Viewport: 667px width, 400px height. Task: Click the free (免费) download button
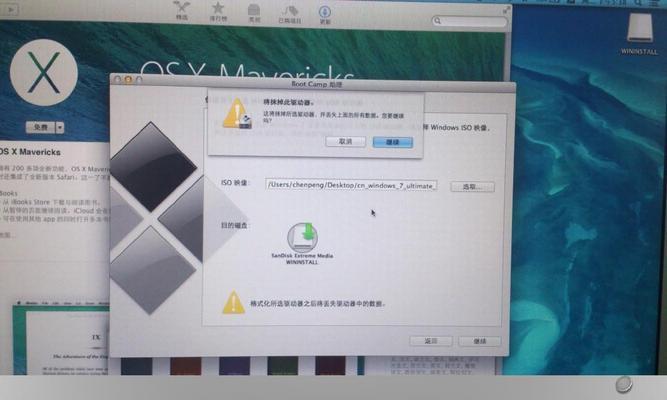pos(41,127)
